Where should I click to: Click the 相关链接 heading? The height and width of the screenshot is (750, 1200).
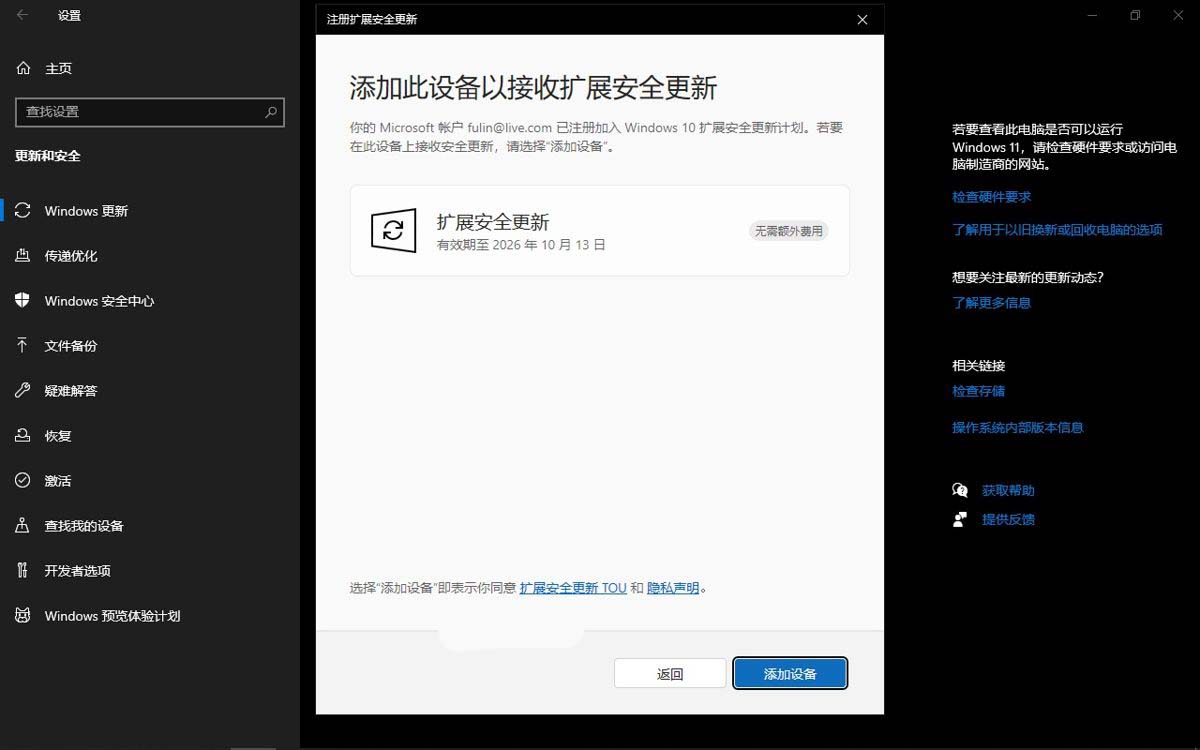point(978,365)
